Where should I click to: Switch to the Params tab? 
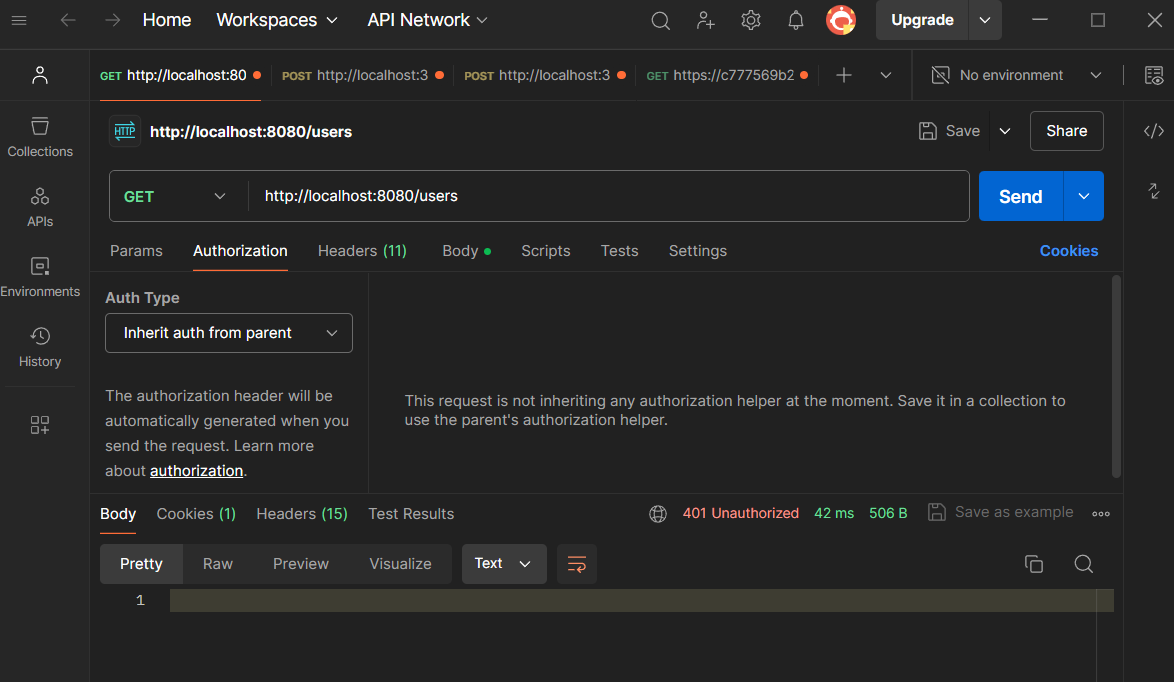click(136, 251)
